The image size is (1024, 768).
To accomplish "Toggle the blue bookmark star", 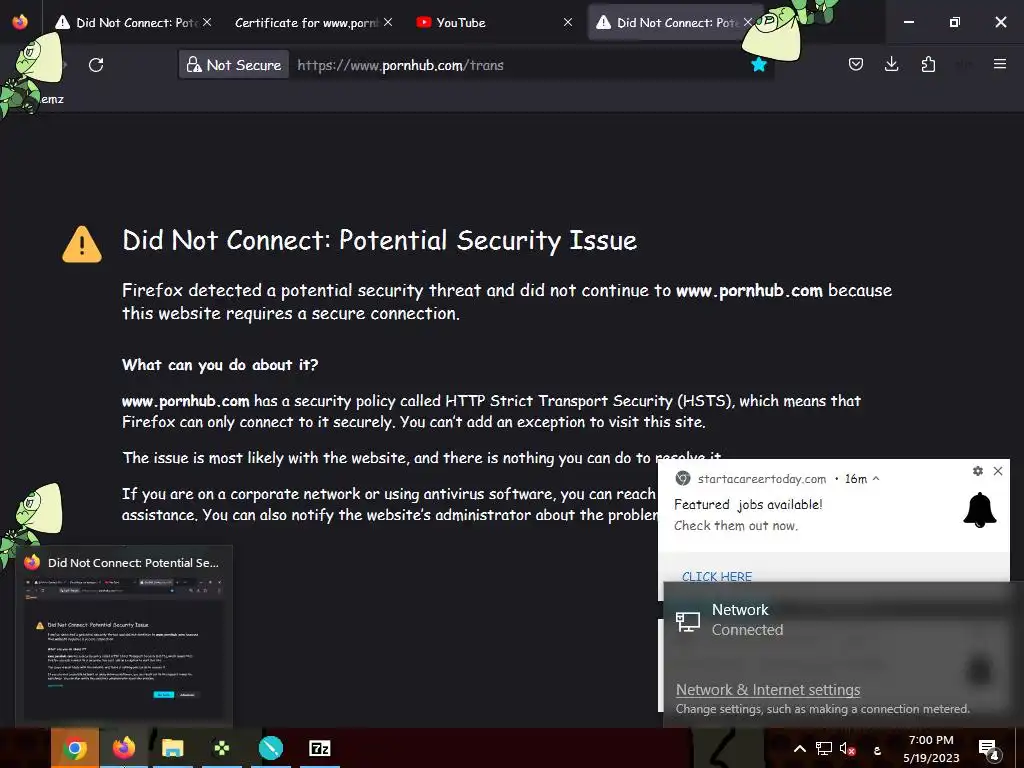I will coord(758,65).
